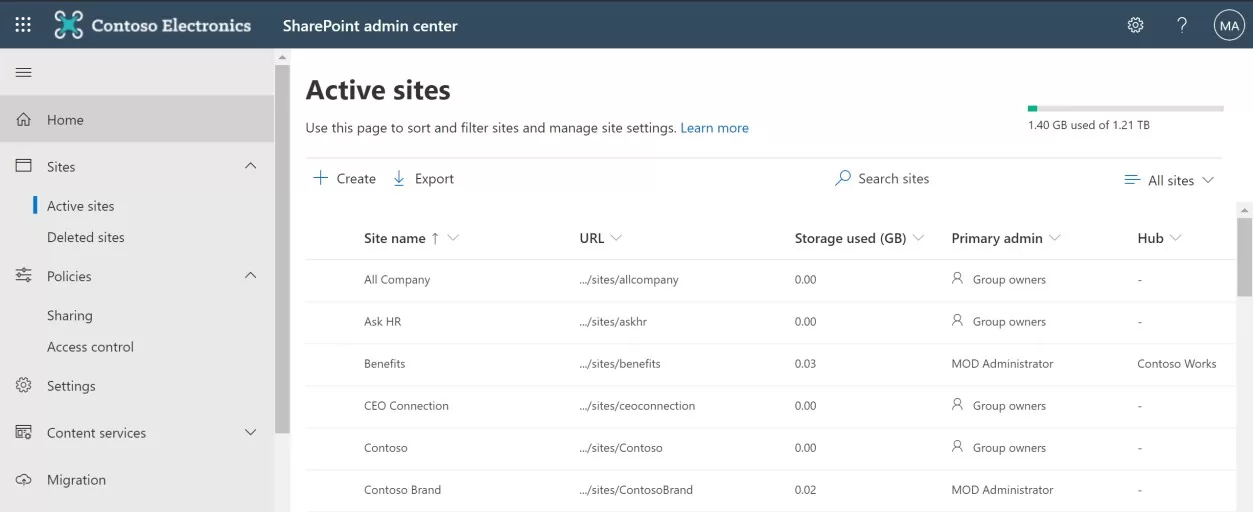
Task: Open Primary admin column dropdown
Action: click(1055, 238)
